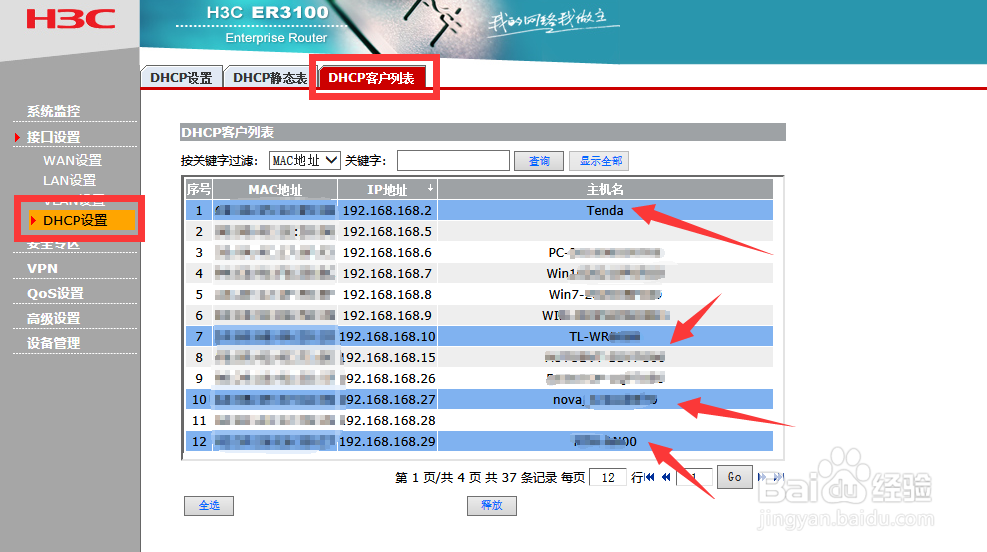The height and width of the screenshot is (552, 987).
Task: Select hostname starting with TL-WR
Action: point(605,336)
